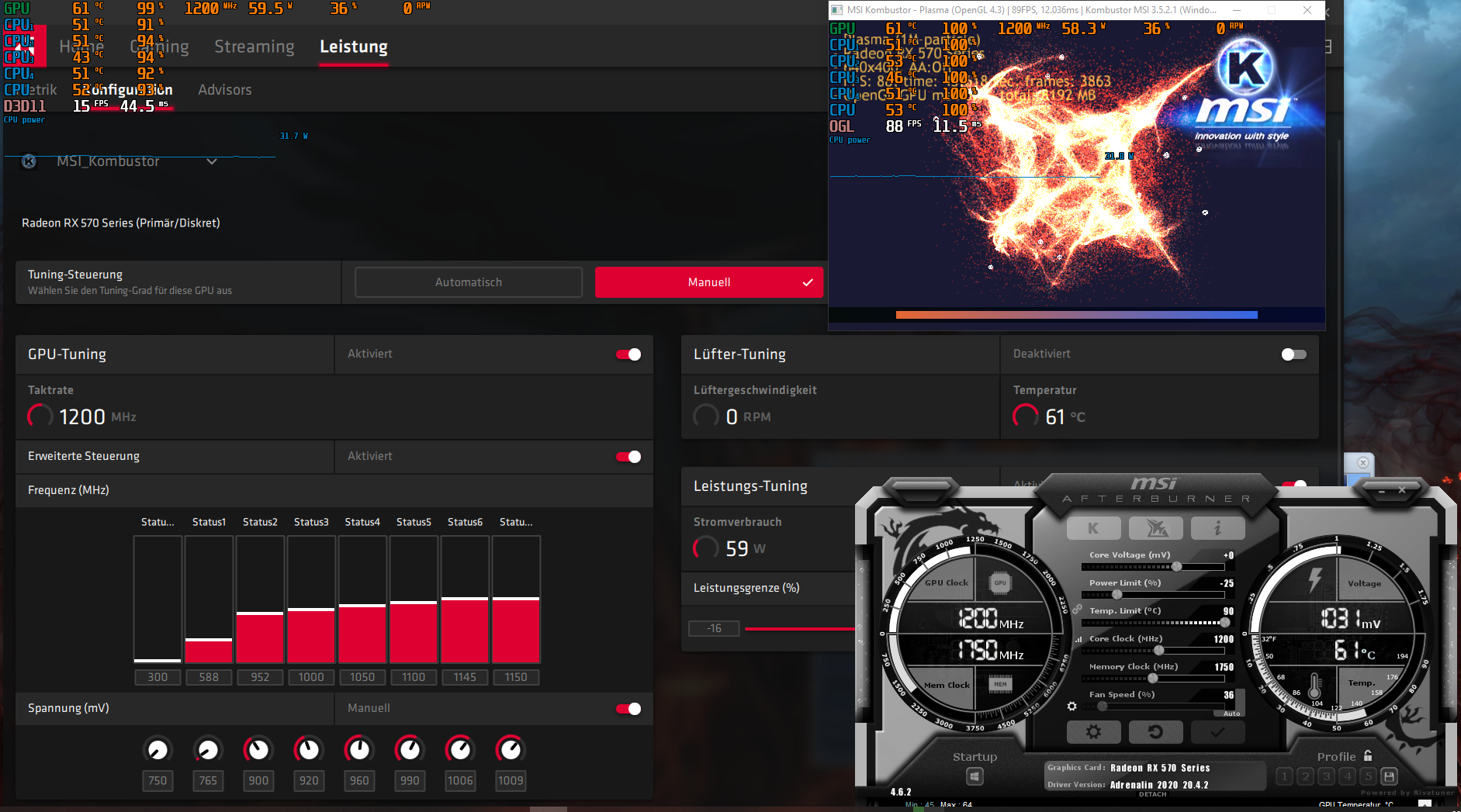Image resolution: width=1461 pixels, height=812 pixels.
Task: Expand the MSI_Kombustor dropdown
Action: pyautogui.click(x=212, y=162)
